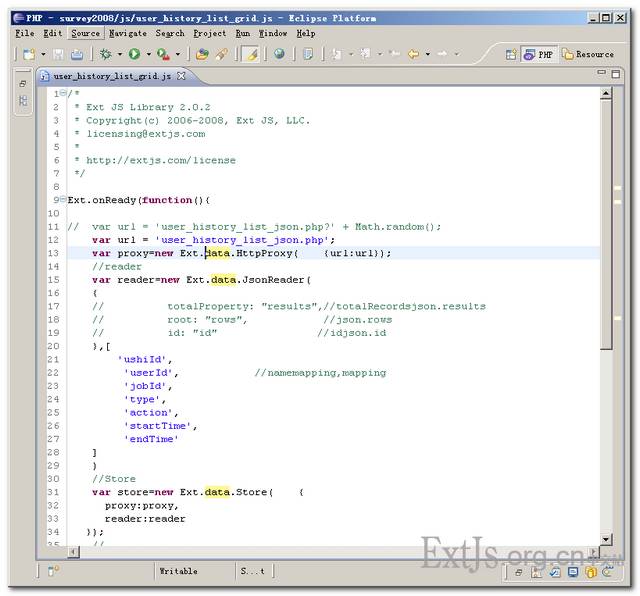
Task: Click the horizontal scrollbar left arrow
Action: [x=73, y=552]
